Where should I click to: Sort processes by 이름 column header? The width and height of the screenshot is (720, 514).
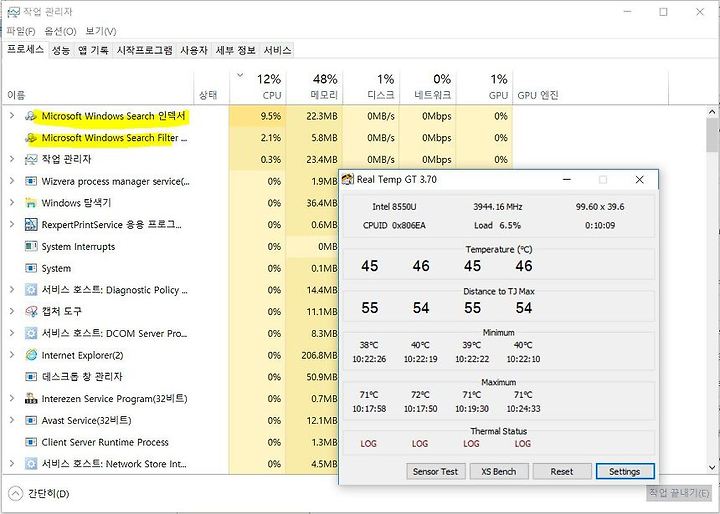coord(97,87)
